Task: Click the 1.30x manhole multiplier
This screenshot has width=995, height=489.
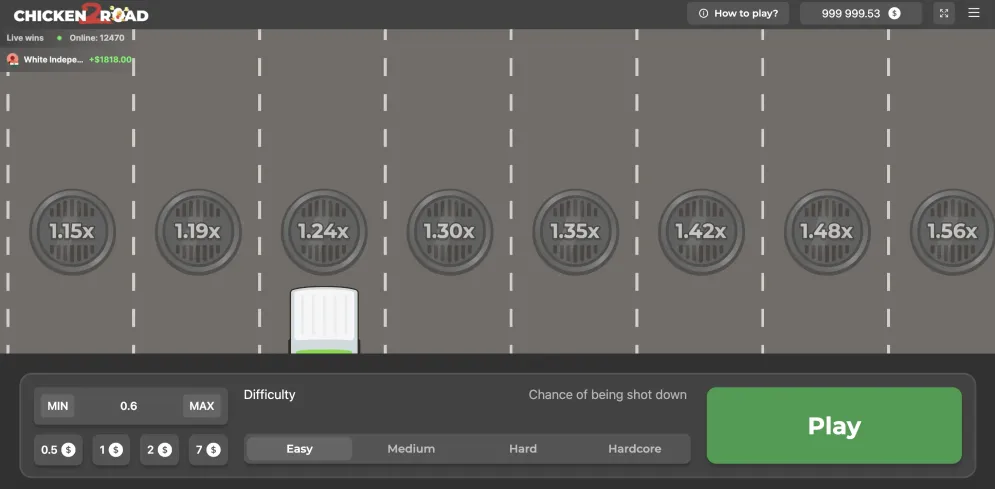Action: pyautogui.click(x=449, y=231)
